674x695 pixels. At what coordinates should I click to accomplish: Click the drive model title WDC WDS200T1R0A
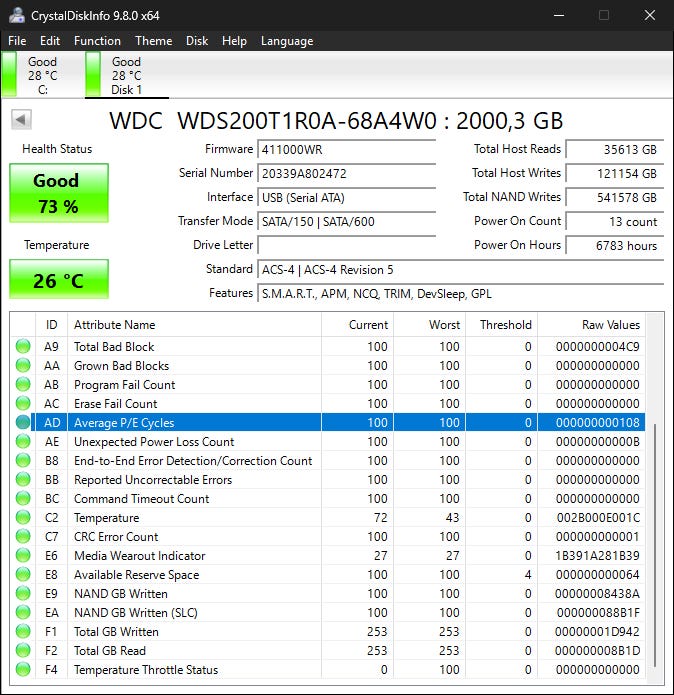click(336, 121)
